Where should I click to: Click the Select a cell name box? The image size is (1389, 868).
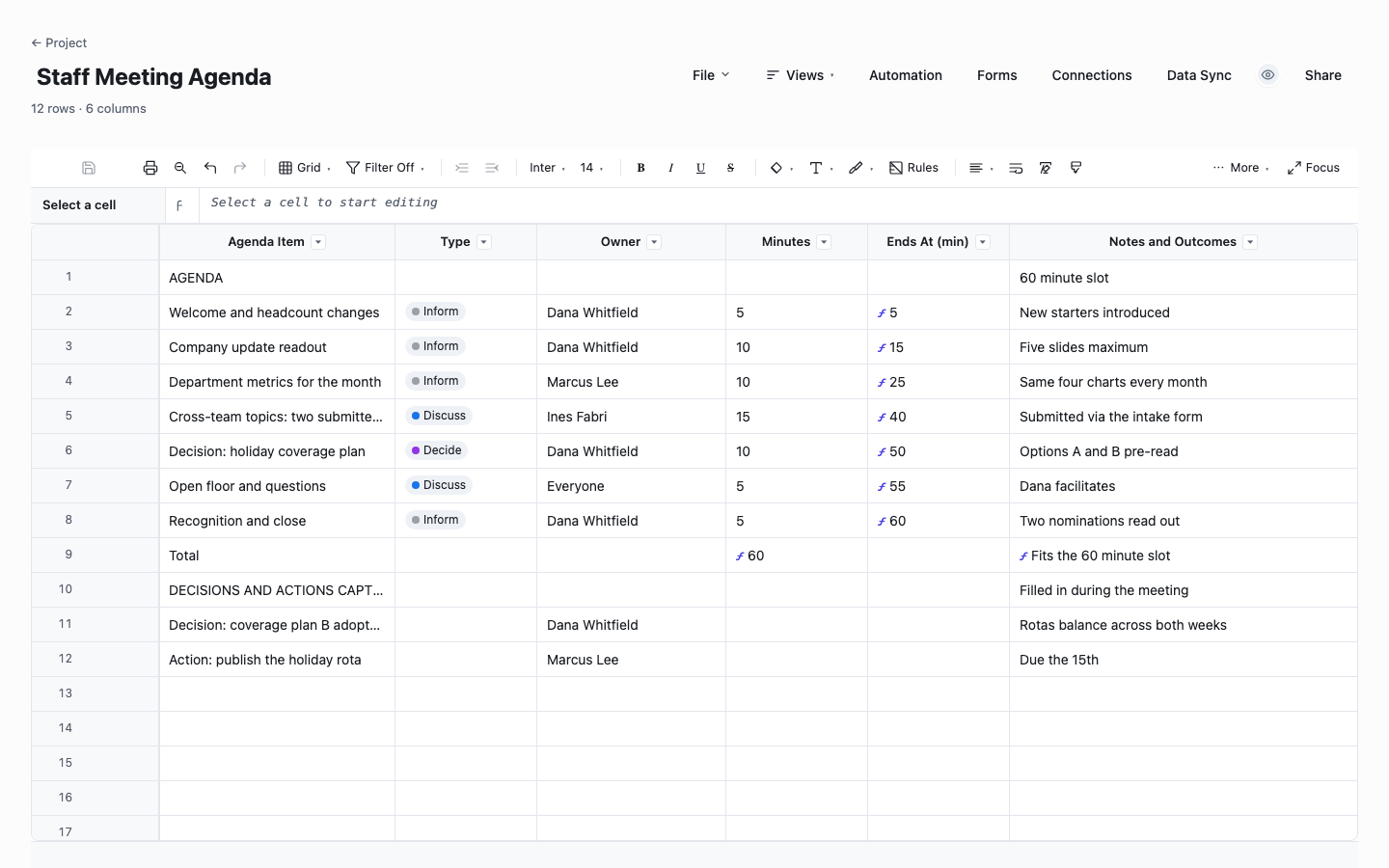[97, 205]
